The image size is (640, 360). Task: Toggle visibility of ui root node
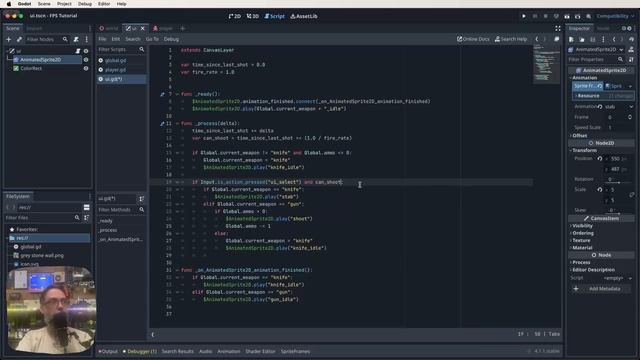coord(86,51)
